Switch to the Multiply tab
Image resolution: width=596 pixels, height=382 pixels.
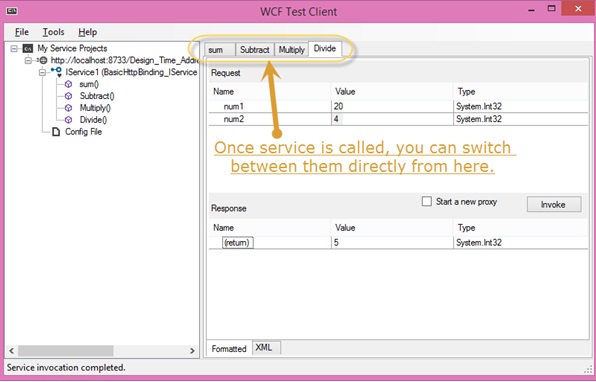[292, 50]
